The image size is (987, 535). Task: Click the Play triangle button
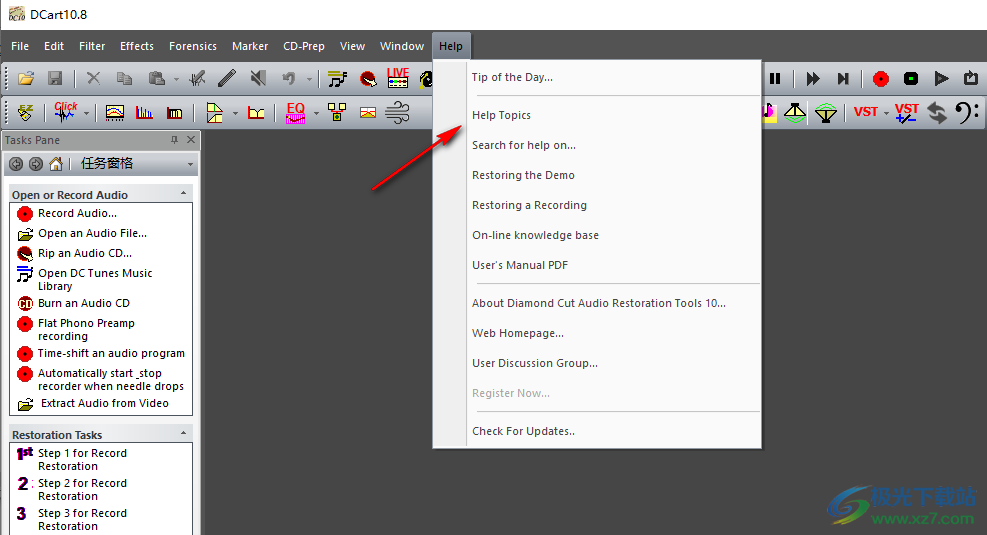tap(941, 79)
